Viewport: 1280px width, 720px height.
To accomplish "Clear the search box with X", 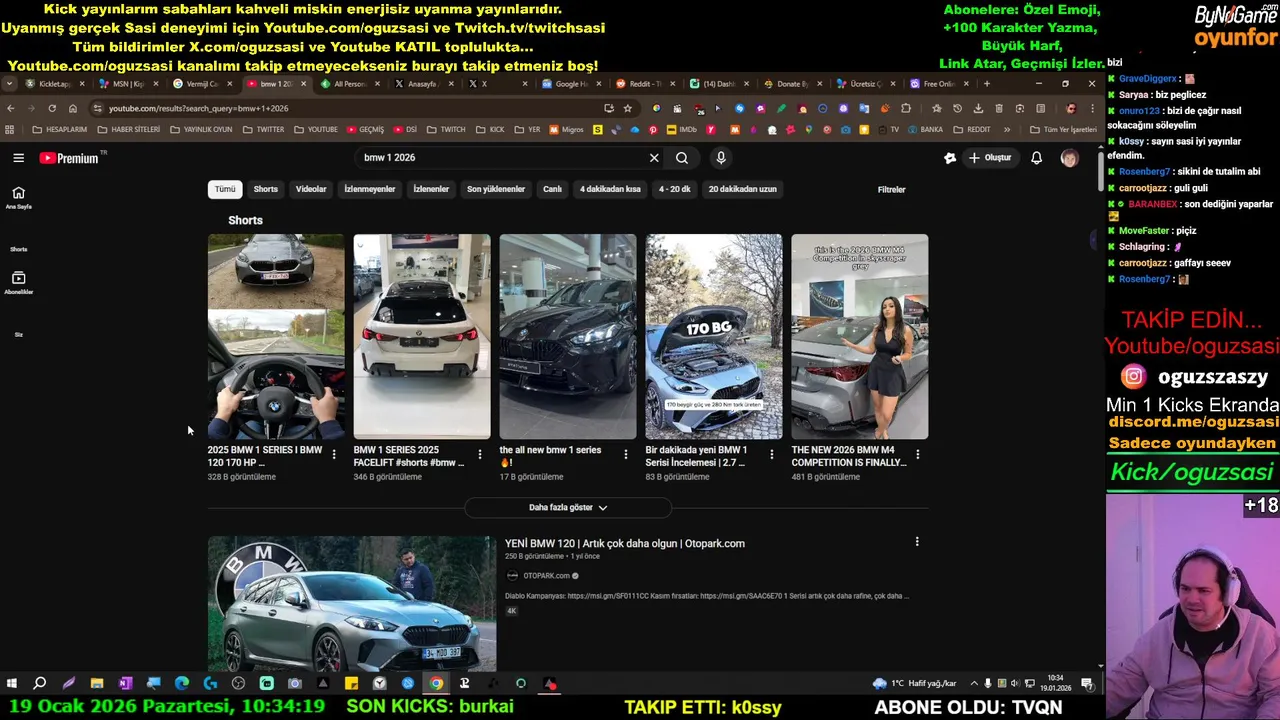I will [654, 158].
